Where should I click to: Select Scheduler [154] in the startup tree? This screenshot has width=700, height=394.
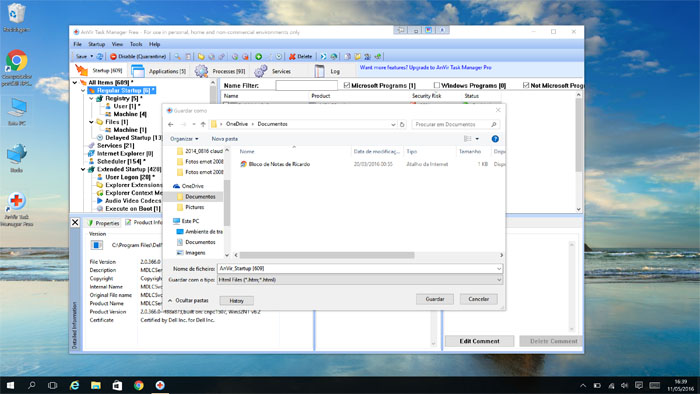pyautogui.click(x=121, y=161)
